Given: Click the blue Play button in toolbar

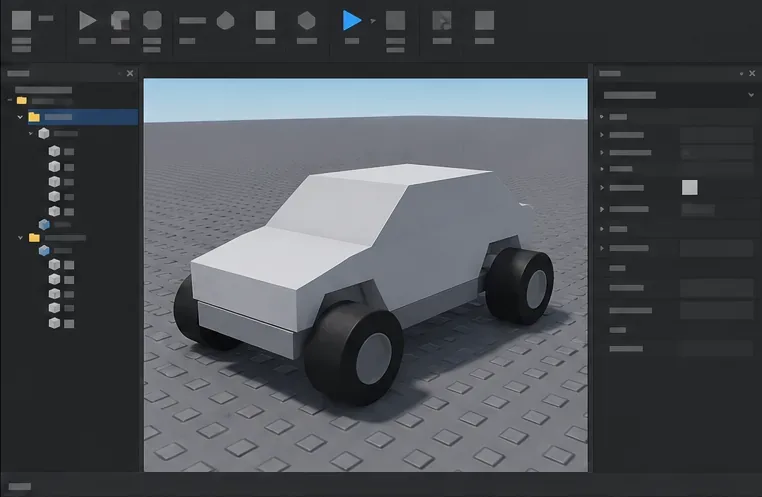Looking at the screenshot, I should pyautogui.click(x=352, y=21).
